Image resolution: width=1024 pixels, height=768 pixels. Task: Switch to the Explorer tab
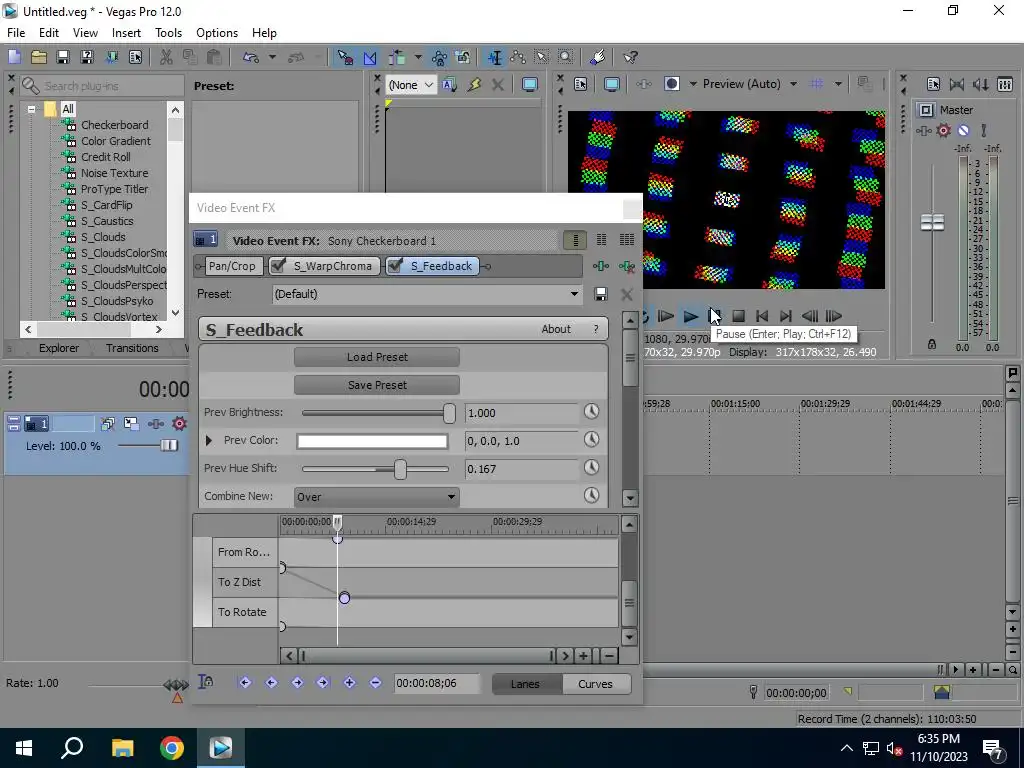59,348
